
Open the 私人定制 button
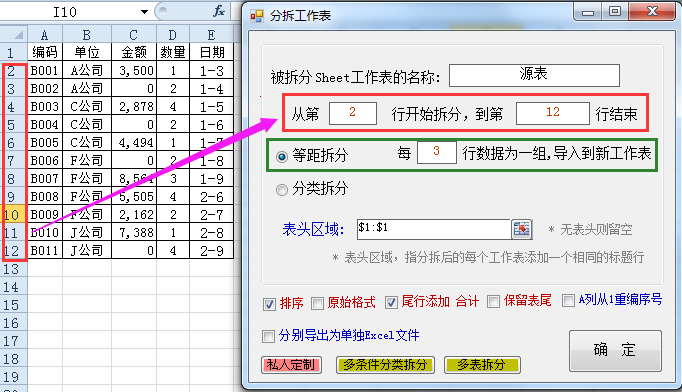[291, 365]
